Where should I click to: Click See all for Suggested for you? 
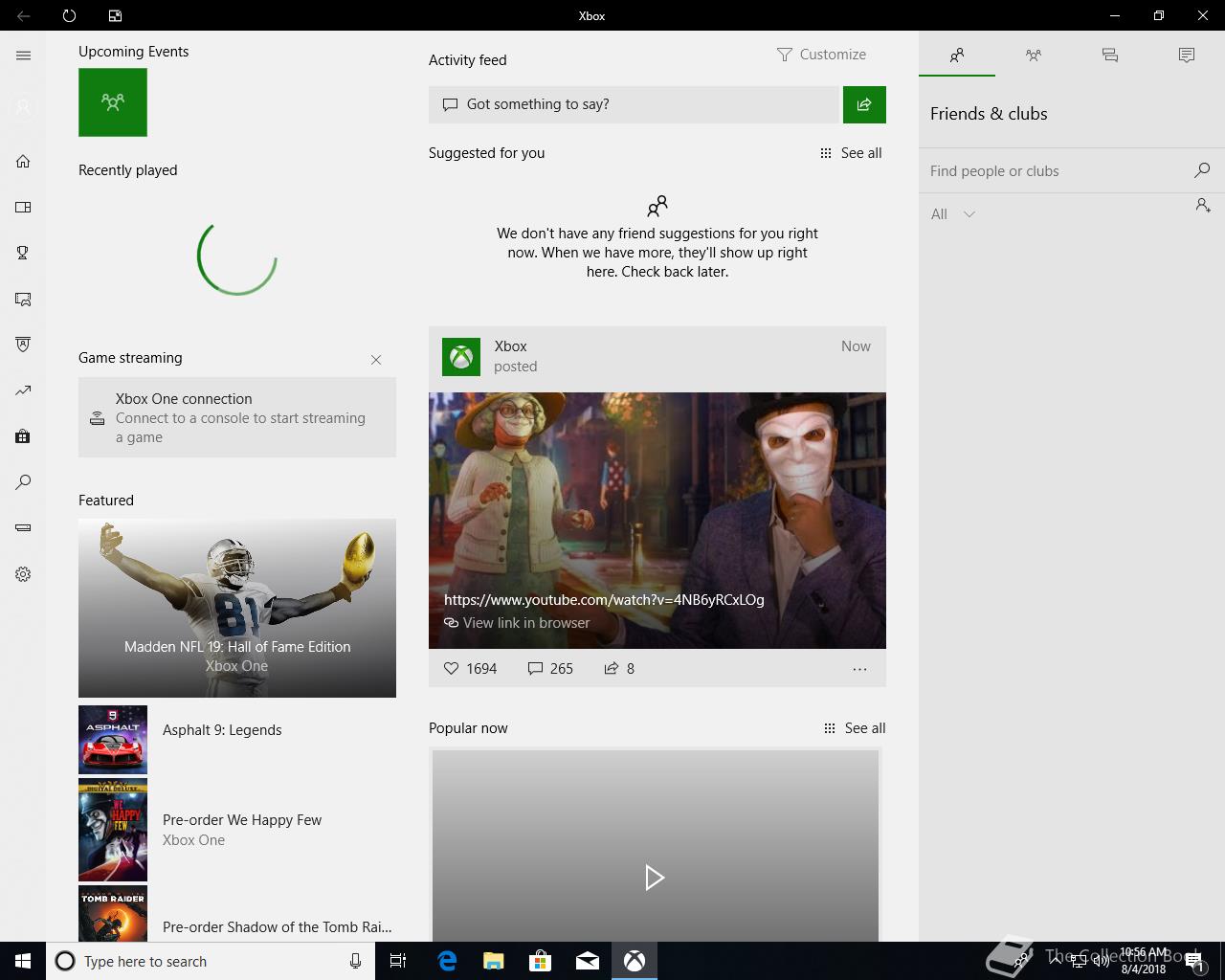point(851,153)
